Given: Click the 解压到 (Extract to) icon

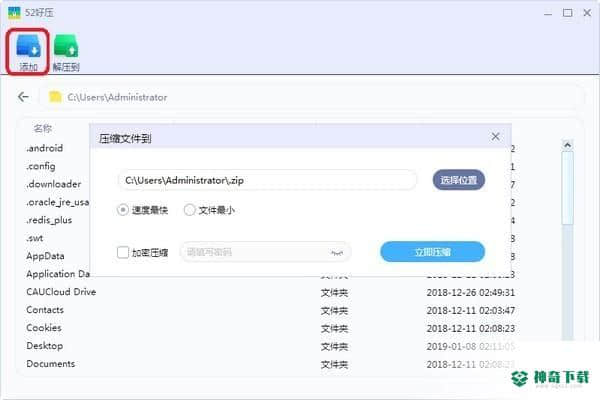Looking at the screenshot, I should [x=66, y=51].
